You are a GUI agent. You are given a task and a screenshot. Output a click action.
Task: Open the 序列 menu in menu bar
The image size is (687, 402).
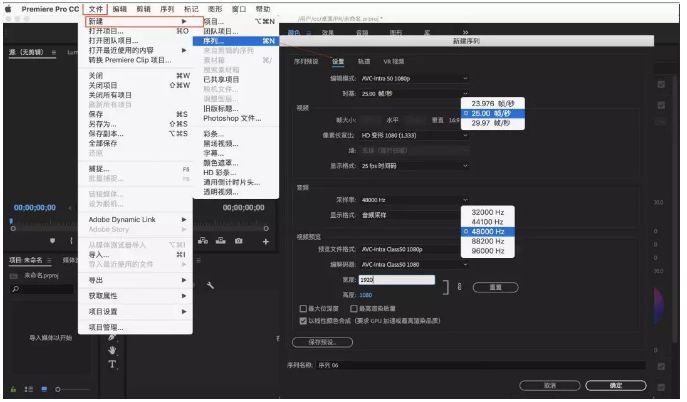pos(167,9)
